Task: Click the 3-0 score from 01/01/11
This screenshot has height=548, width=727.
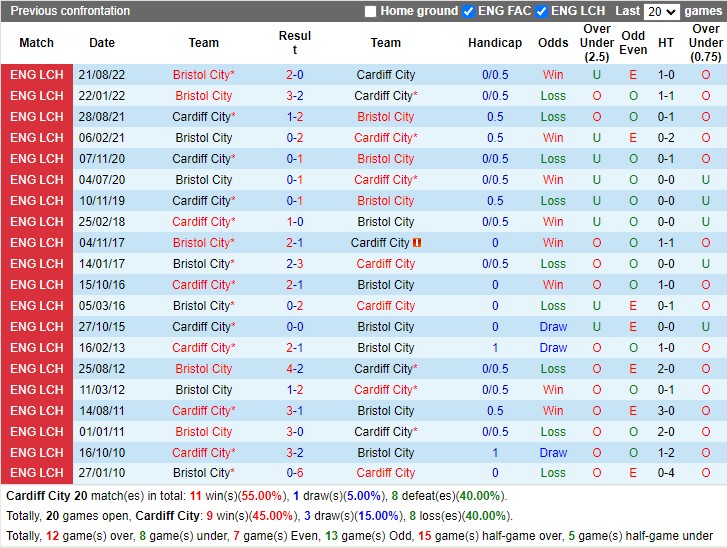Action: pyautogui.click(x=294, y=432)
